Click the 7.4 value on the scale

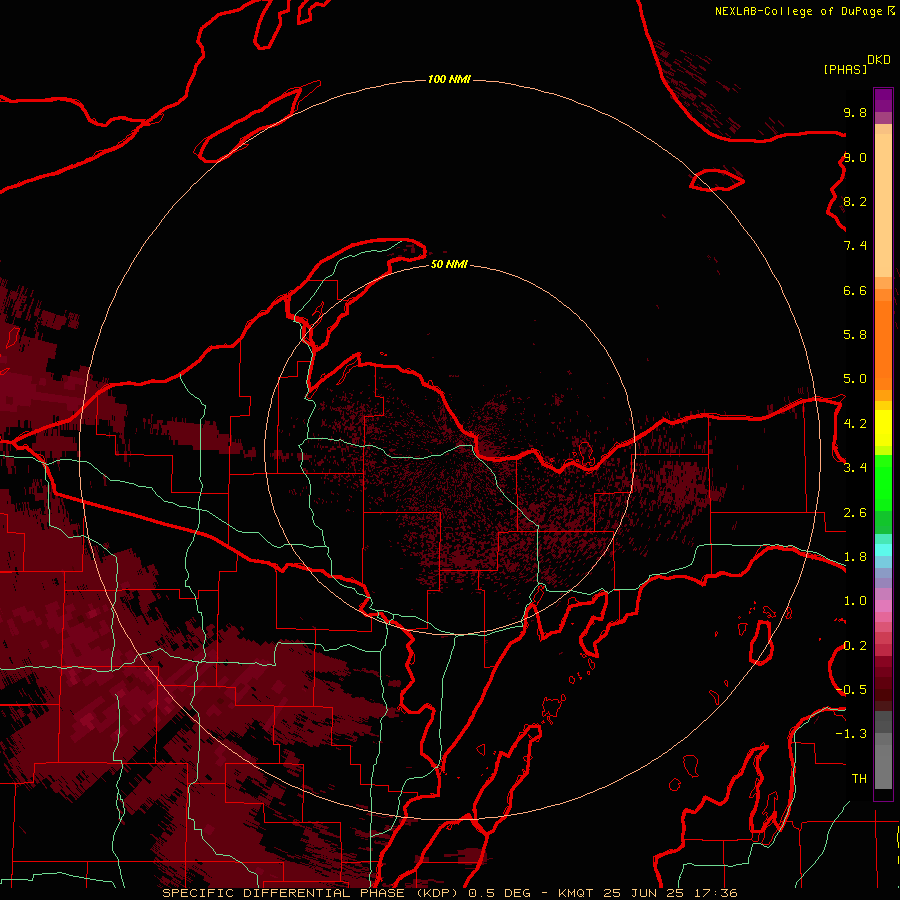(x=855, y=246)
